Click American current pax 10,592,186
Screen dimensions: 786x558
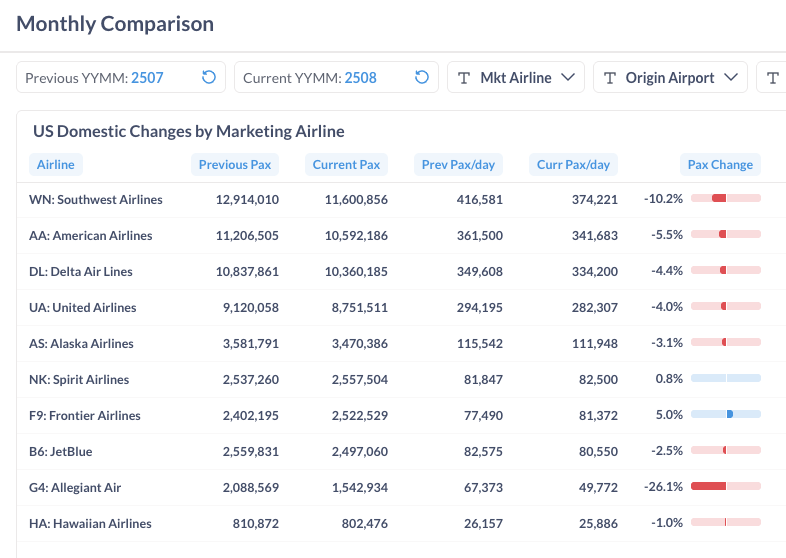(x=356, y=236)
